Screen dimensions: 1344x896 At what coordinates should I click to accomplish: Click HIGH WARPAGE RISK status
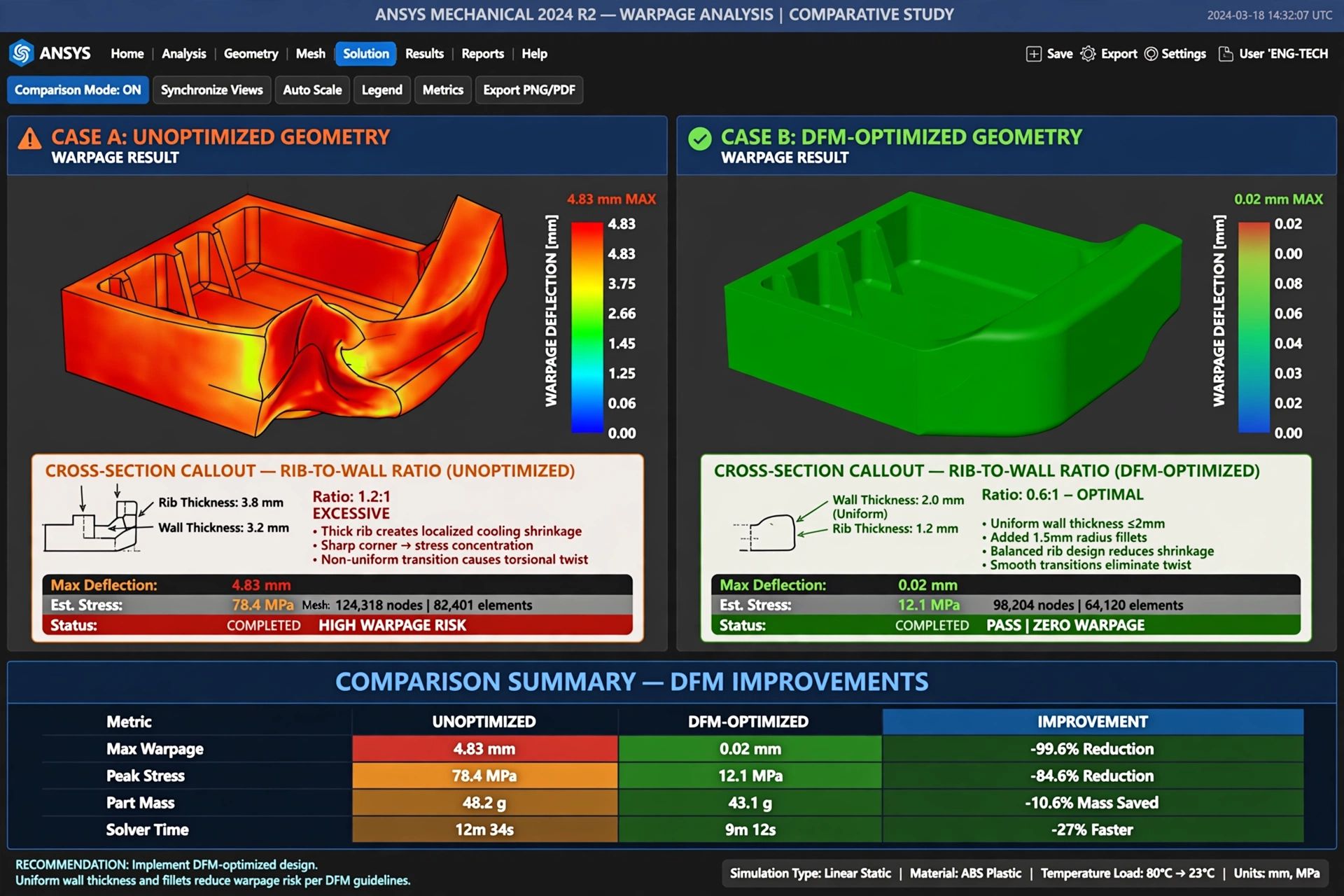coord(392,625)
